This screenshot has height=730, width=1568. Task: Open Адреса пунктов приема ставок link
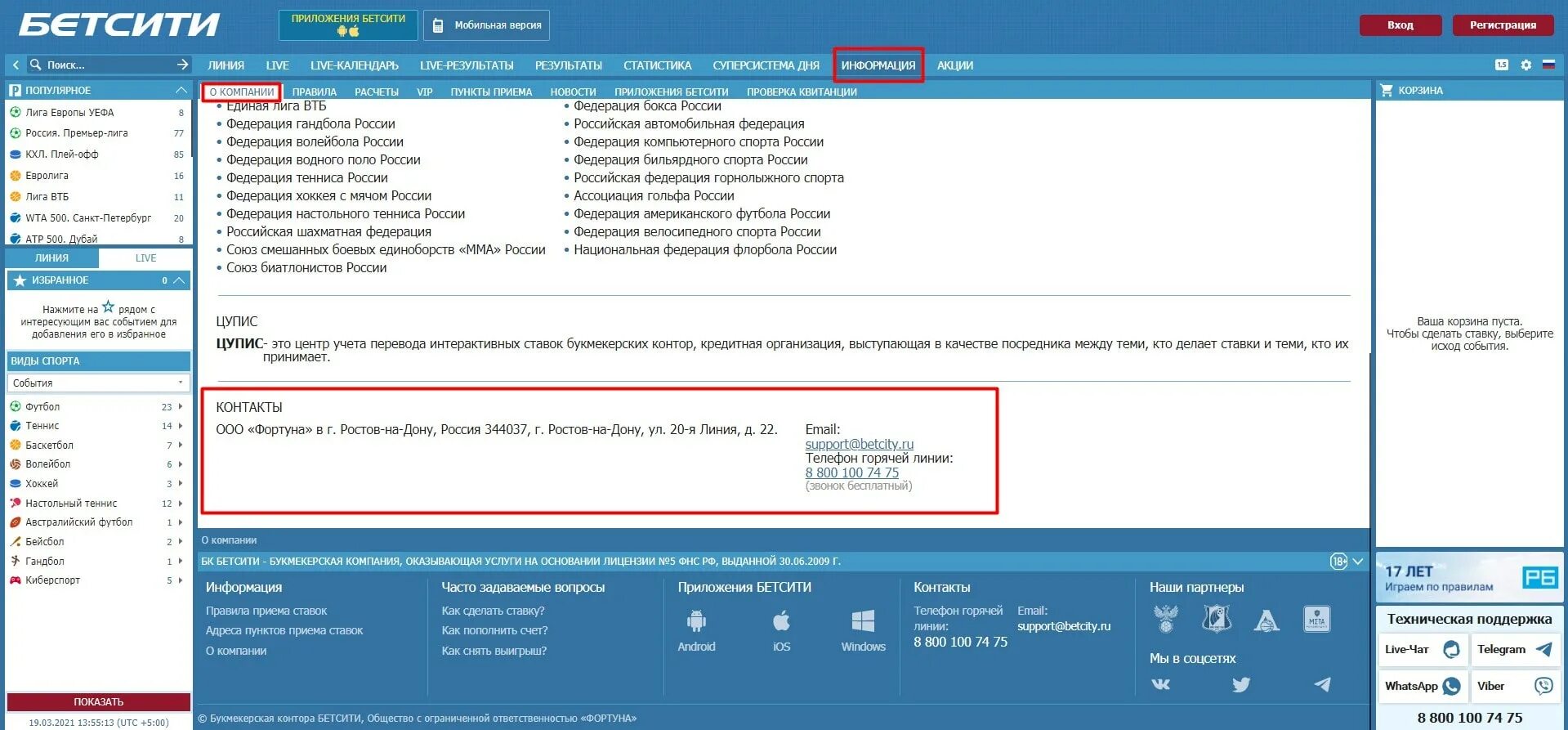click(x=284, y=630)
